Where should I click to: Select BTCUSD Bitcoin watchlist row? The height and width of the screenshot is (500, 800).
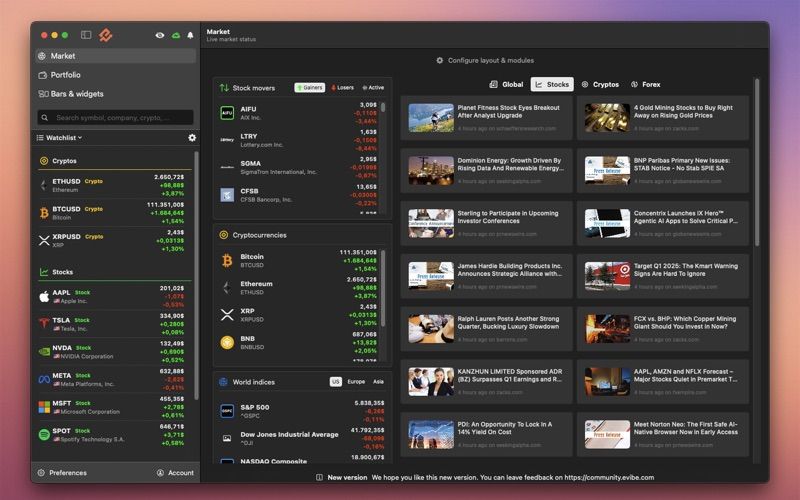coord(112,213)
